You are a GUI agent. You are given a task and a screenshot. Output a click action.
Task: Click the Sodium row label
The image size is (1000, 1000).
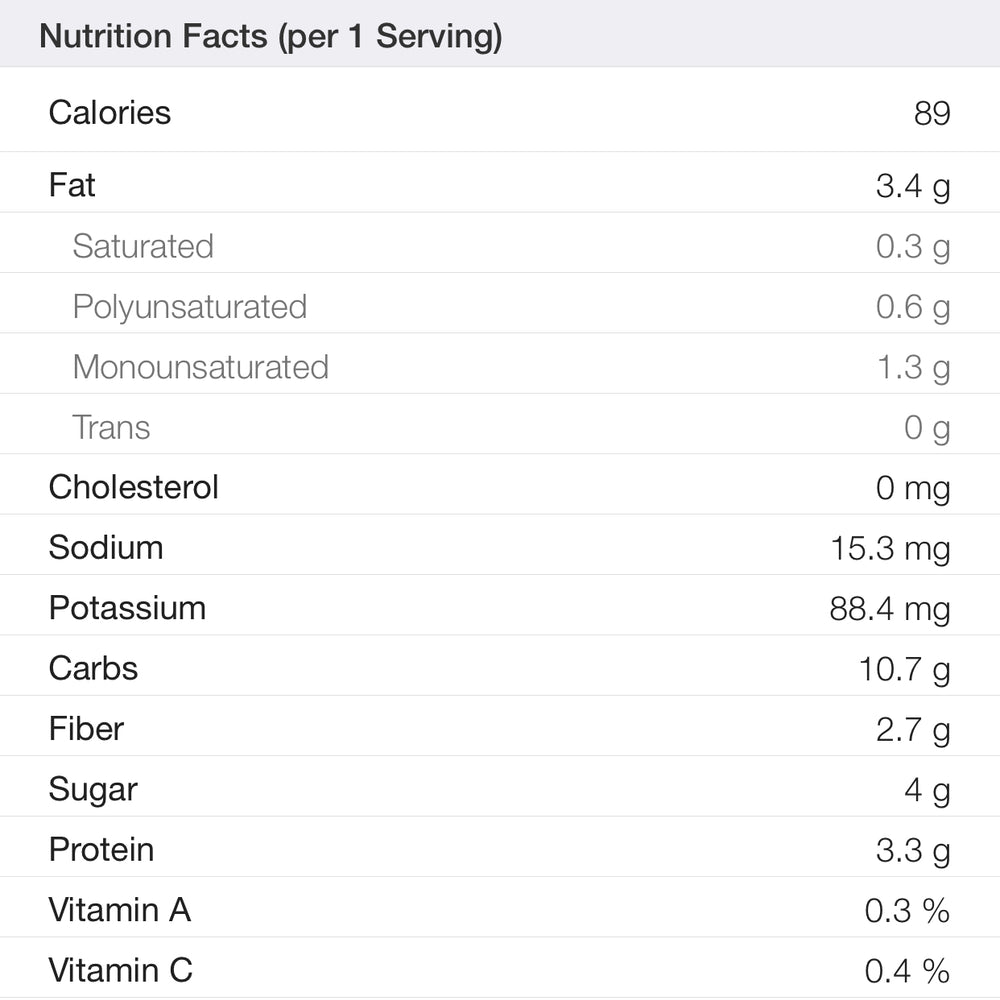click(106, 547)
